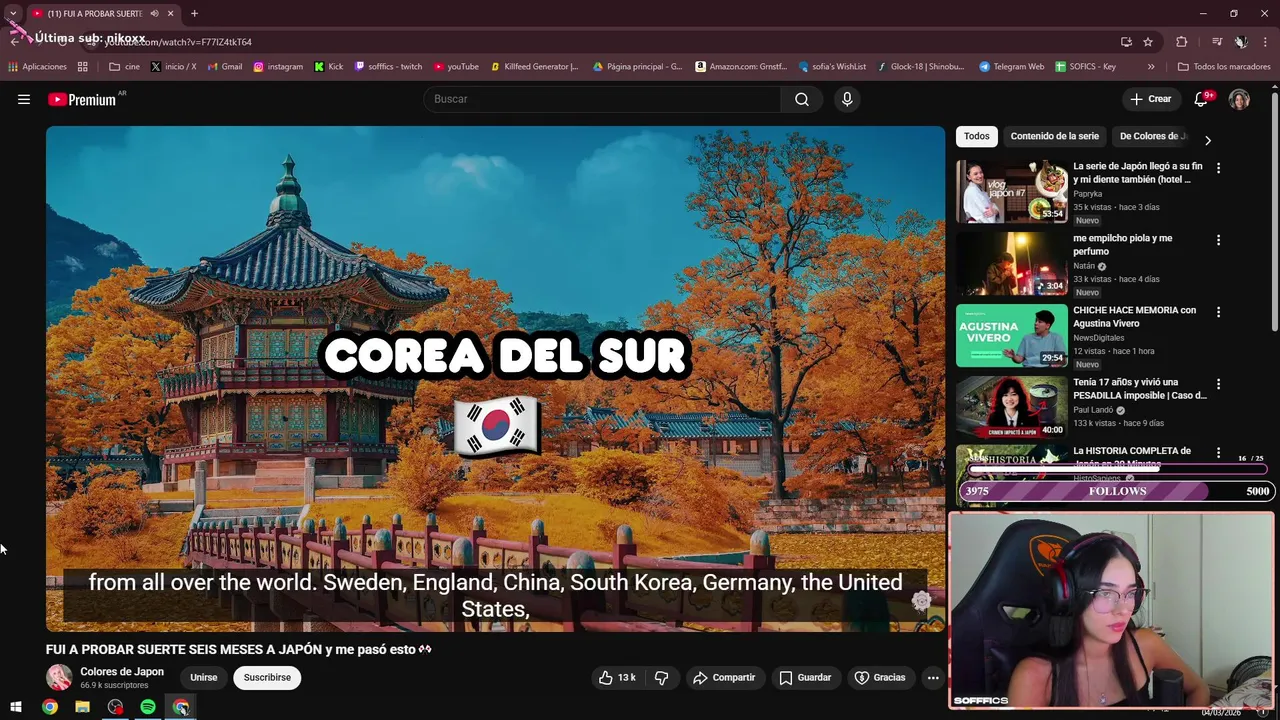Click the Colores de Japon channel name
Image resolution: width=1280 pixels, height=720 pixels.
pyautogui.click(x=122, y=672)
